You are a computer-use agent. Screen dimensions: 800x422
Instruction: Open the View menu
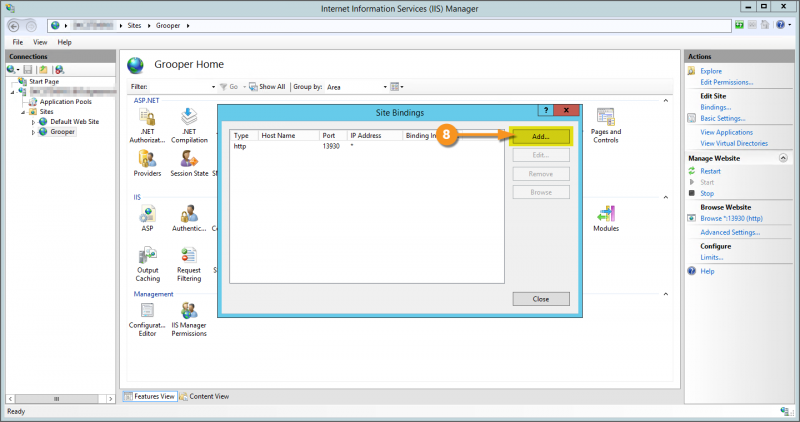40,42
